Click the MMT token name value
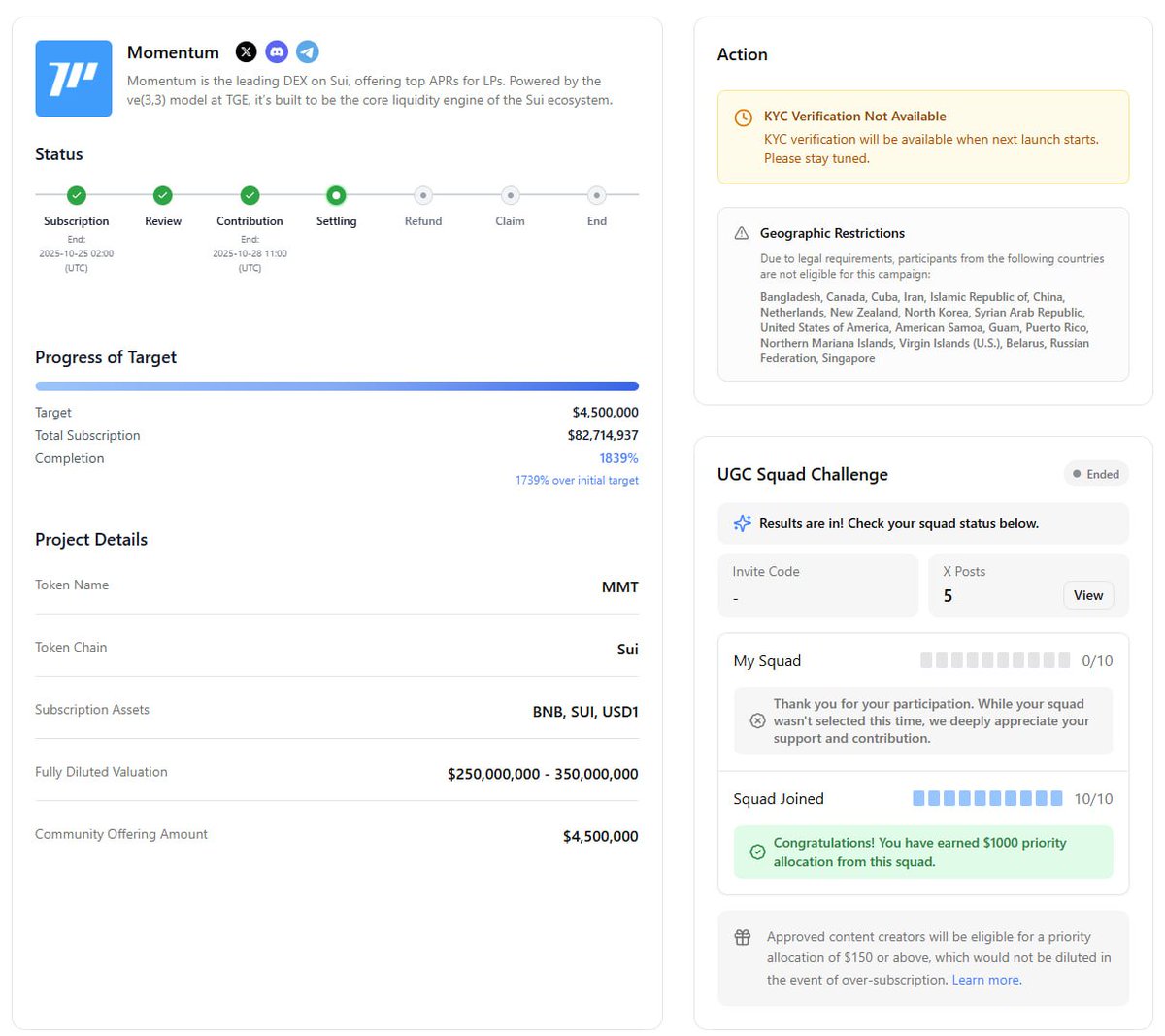This screenshot has height=1036, width=1165. 620,586
